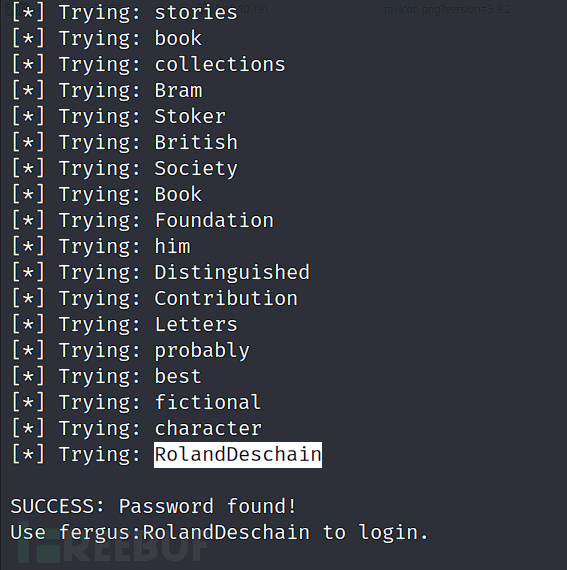Viewport: 567px width, 570px height.
Task: Click the lowercase word 'book' in output
Action: 178,39
